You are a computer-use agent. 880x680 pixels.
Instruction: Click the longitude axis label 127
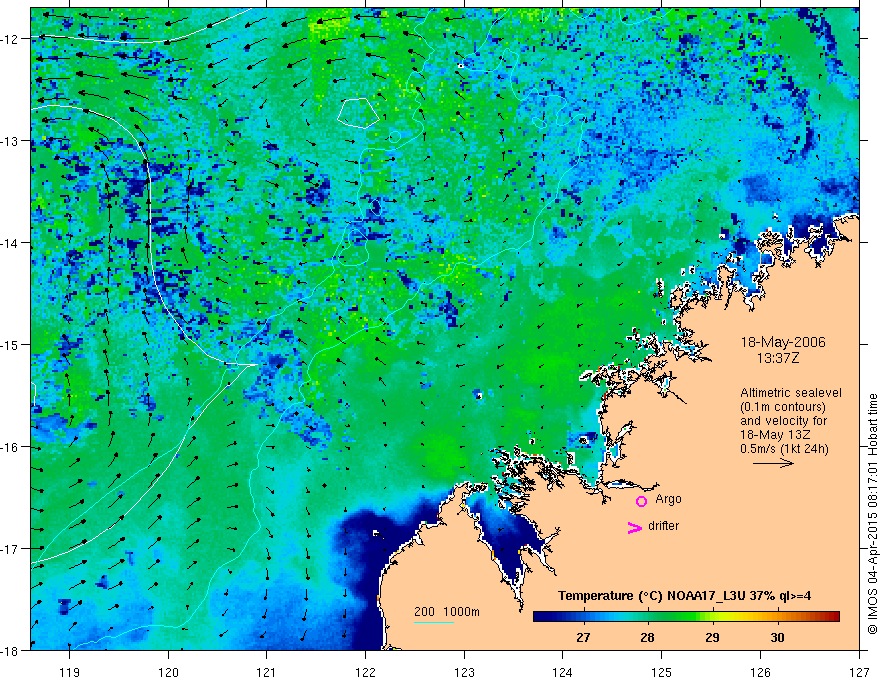(x=859, y=672)
